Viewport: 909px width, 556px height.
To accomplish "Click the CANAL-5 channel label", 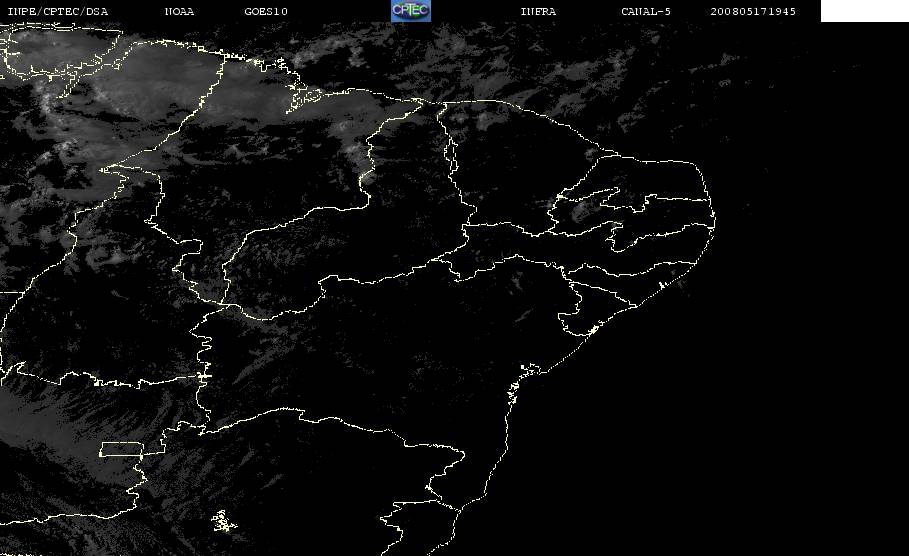I will tap(646, 12).
